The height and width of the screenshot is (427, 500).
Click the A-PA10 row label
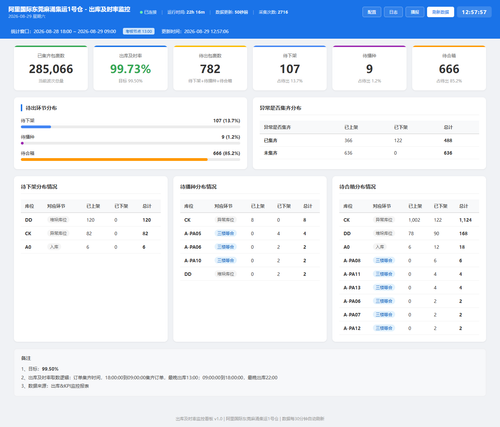point(193,261)
